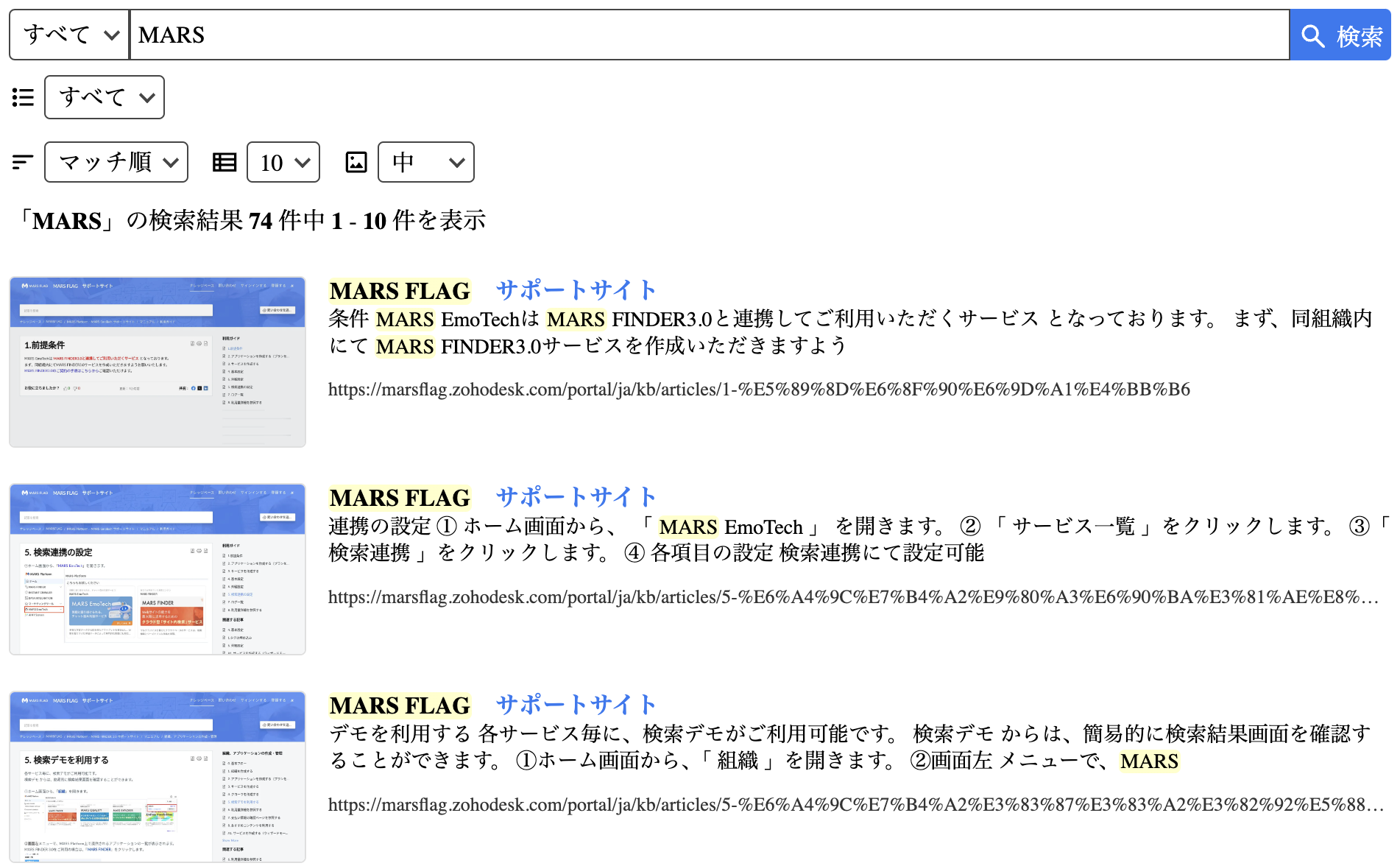Open the thumbnail for 5. 検索デモを利用する article
This screenshot has height=866, width=1400.
pyautogui.click(x=158, y=777)
